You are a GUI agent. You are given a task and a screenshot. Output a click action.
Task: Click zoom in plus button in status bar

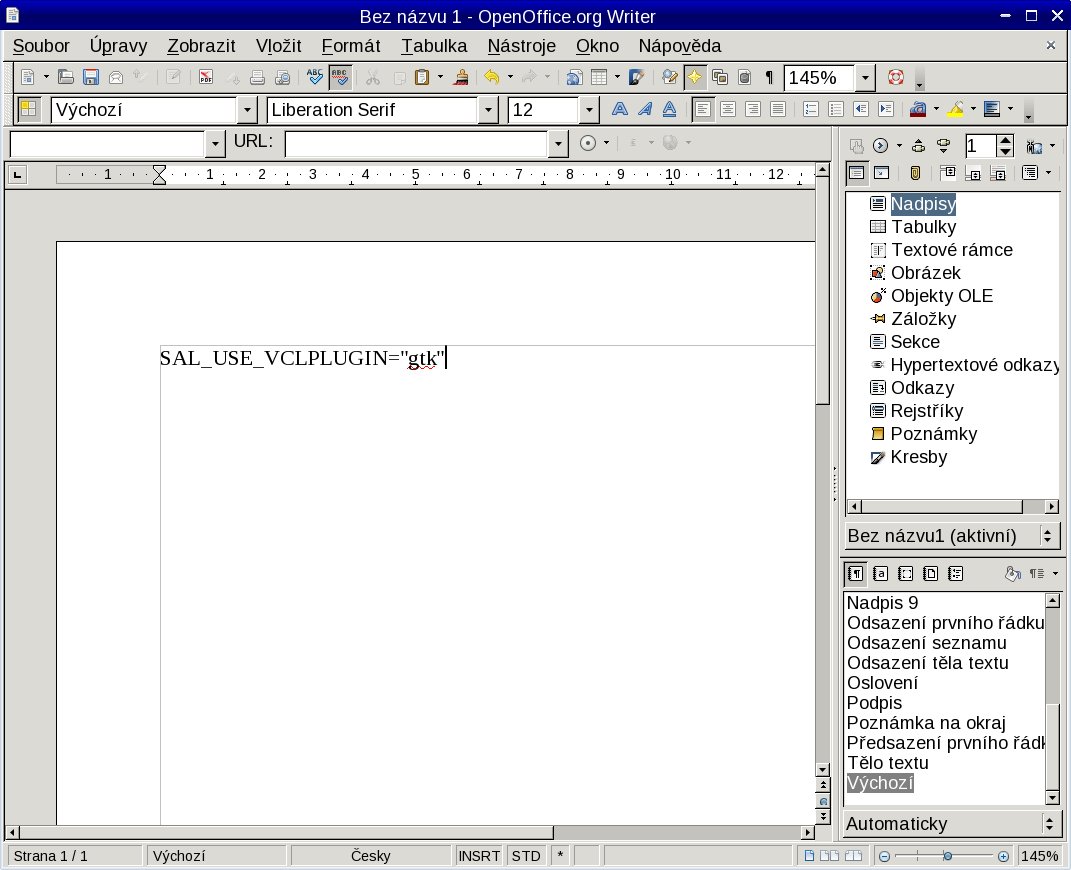click(1003, 856)
